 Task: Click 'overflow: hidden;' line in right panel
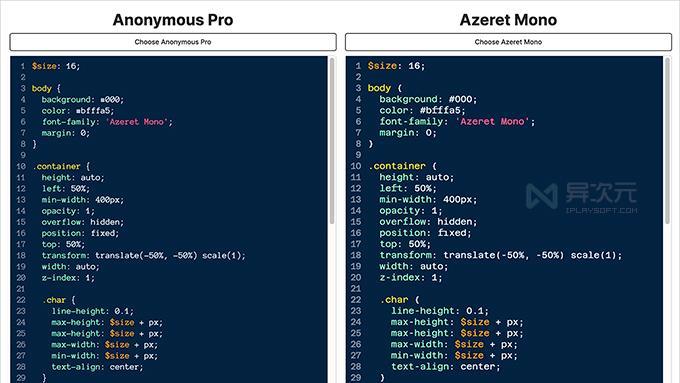tap(428, 222)
